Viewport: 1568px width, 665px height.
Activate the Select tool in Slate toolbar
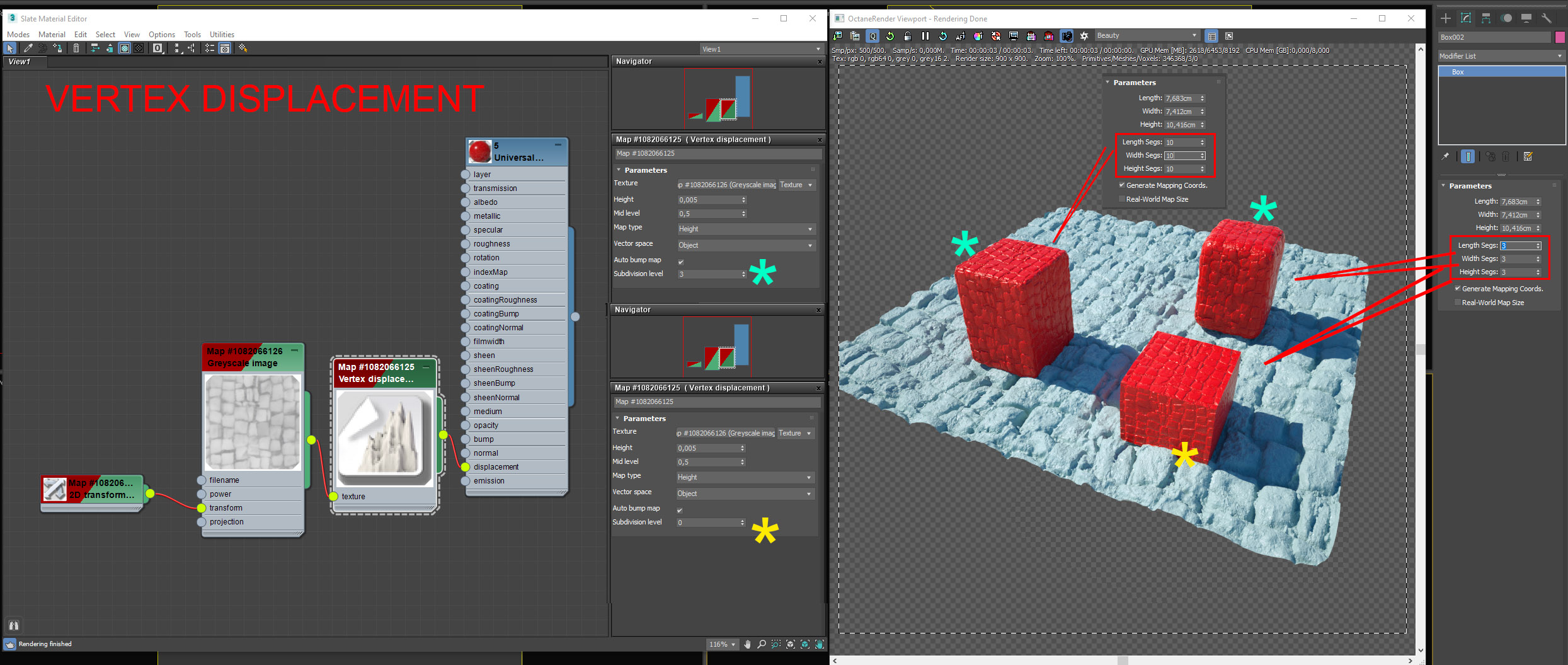10,49
